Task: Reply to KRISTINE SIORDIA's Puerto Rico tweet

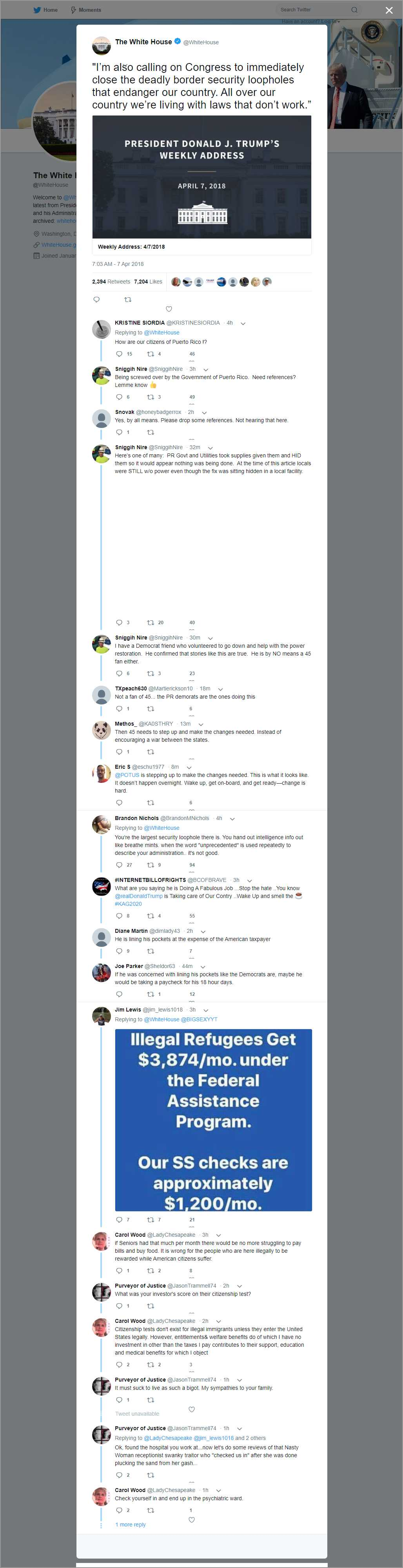Action: point(119,354)
